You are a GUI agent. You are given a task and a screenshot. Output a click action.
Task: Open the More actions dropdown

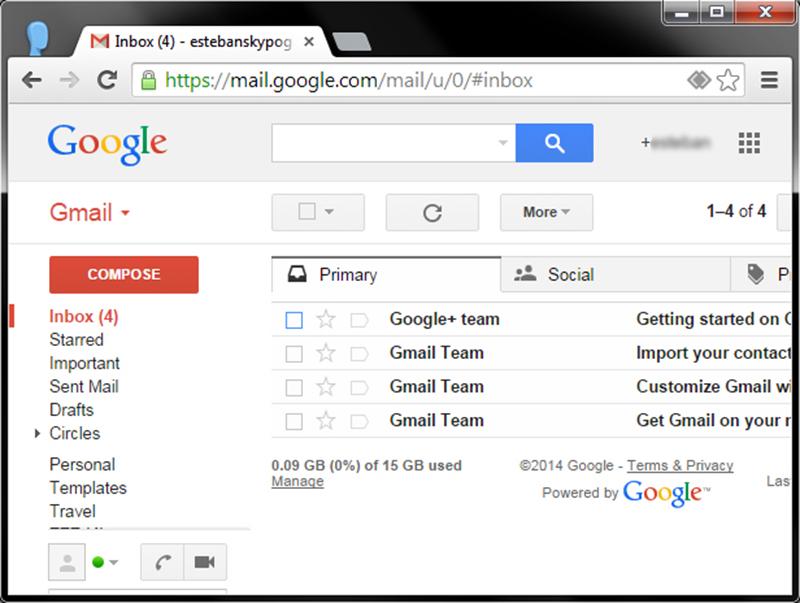click(546, 212)
